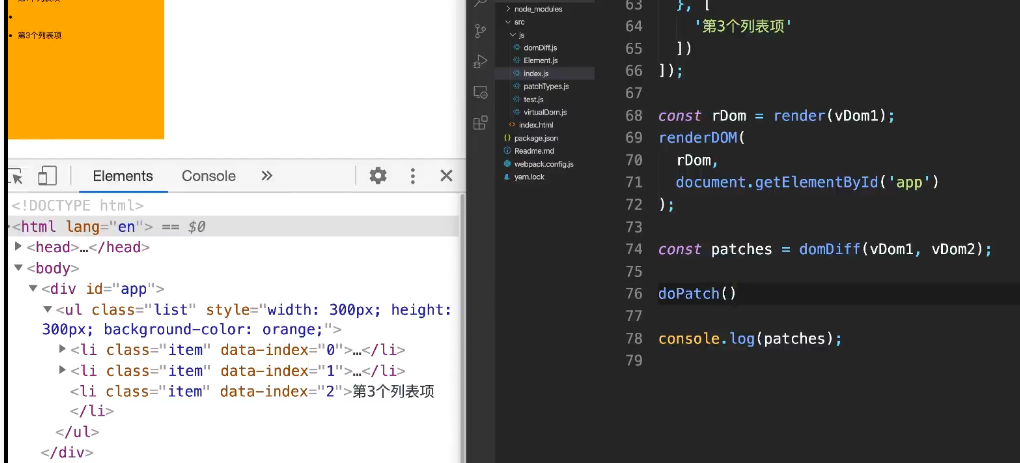Open yarn.lock in explorer

pyautogui.click(x=529, y=177)
